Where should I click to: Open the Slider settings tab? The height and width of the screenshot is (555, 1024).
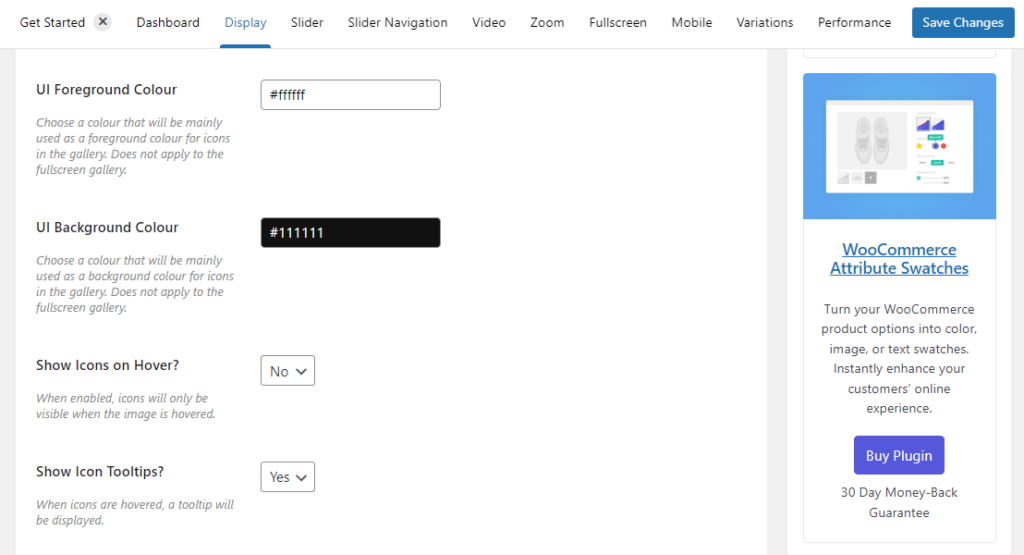307,22
